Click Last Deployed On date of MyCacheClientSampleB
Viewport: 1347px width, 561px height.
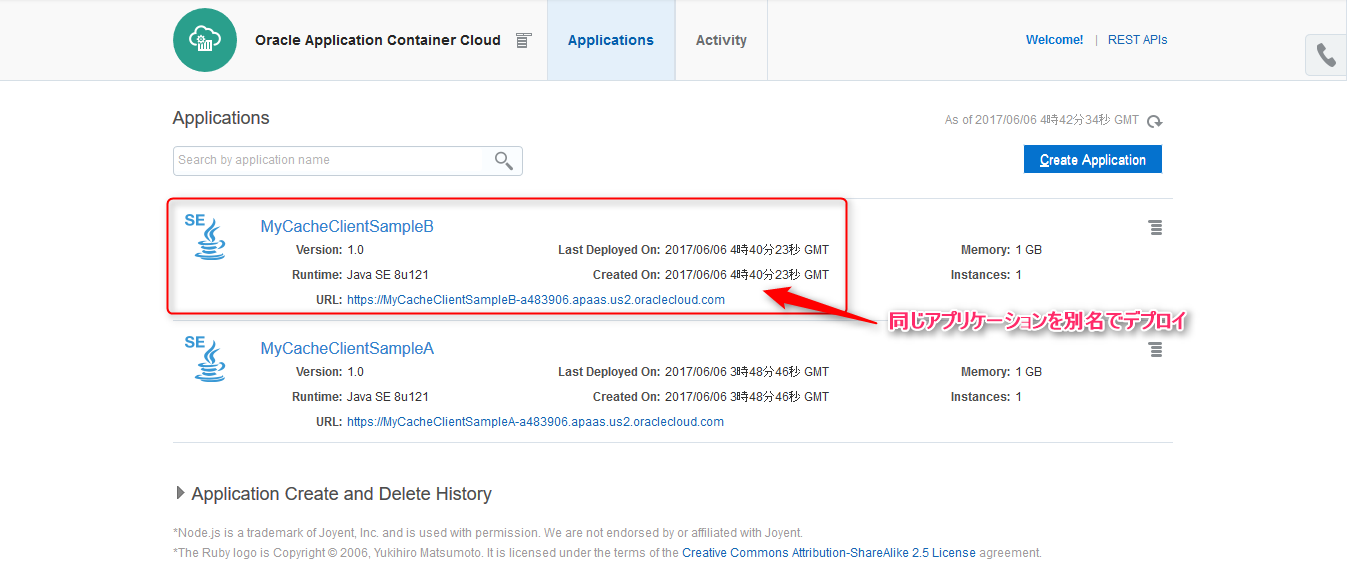tap(747, 250)
